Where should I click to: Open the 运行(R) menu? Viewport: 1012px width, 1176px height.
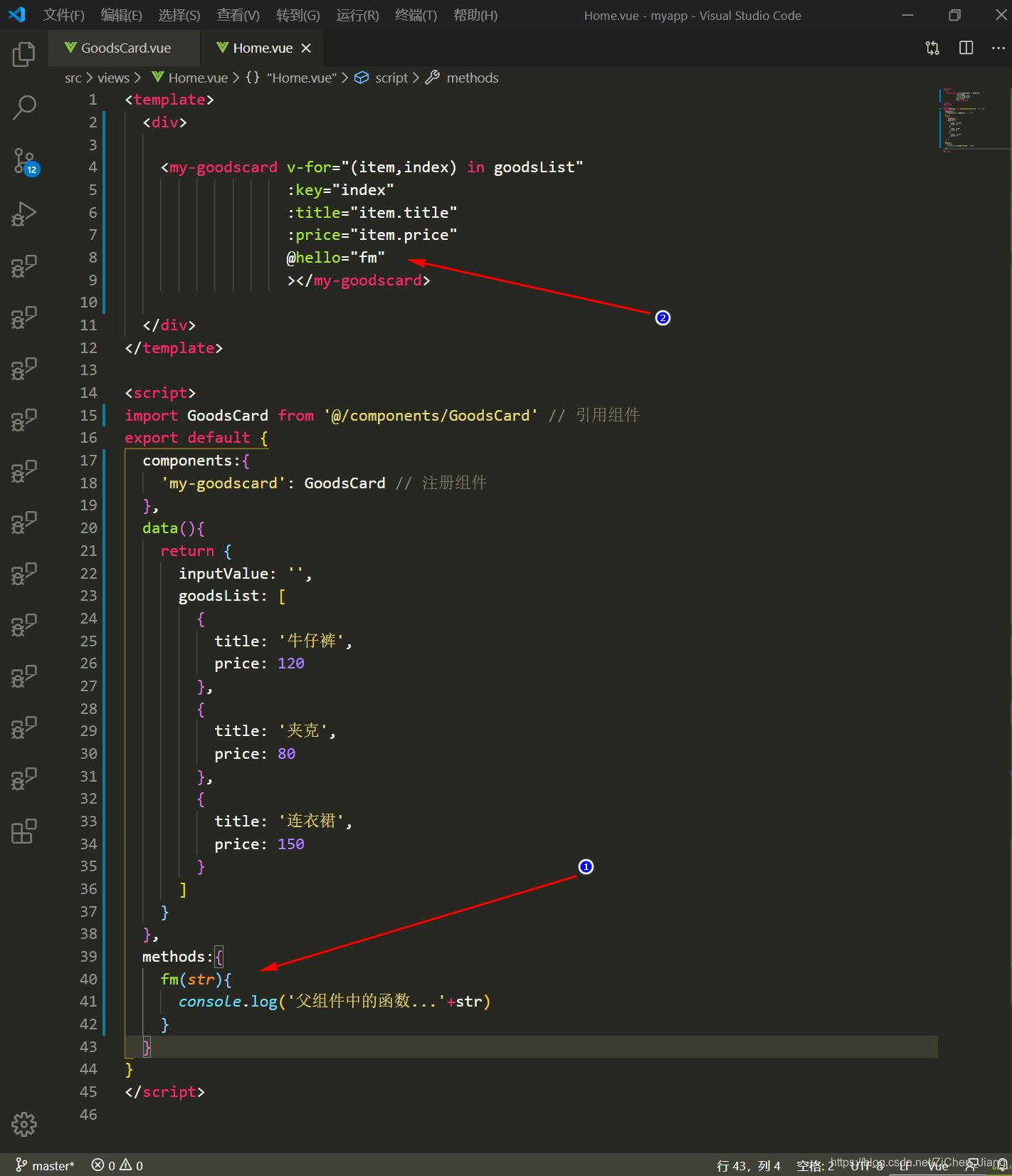click(x=357, y=15)
